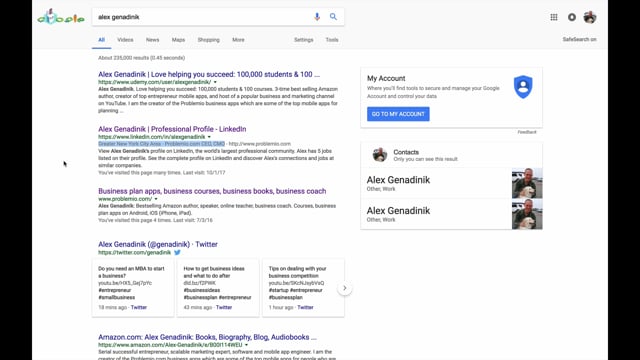Click www.problemio.com green URL

(x=125, y=199)
